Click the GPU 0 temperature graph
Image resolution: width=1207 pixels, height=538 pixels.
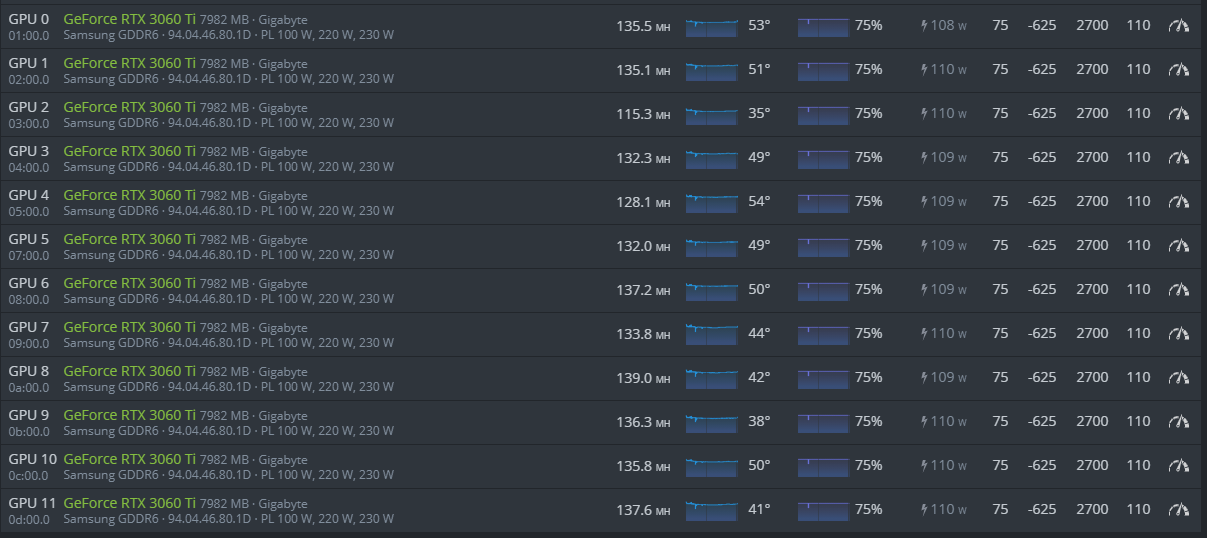point(711,26)
